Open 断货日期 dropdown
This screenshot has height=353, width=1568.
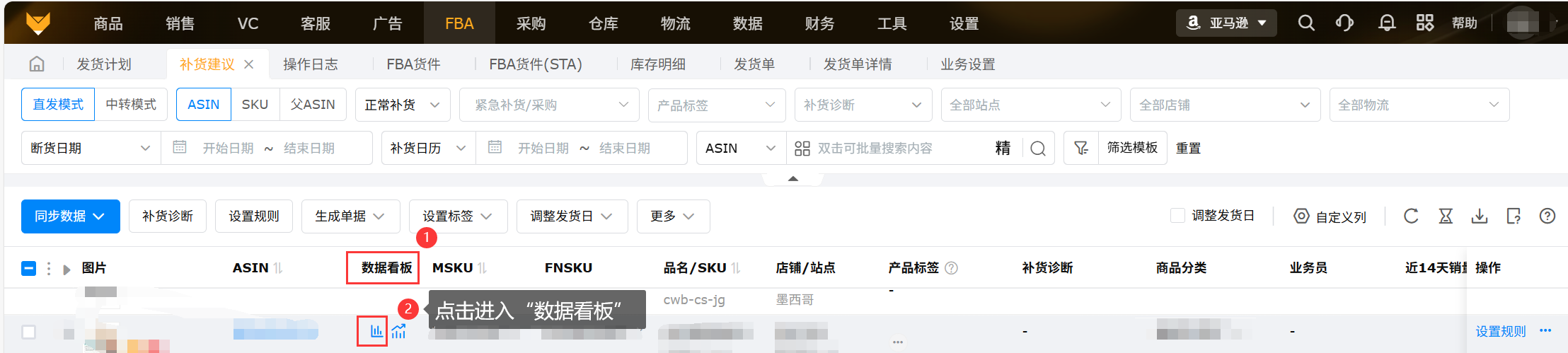[91, 148]
